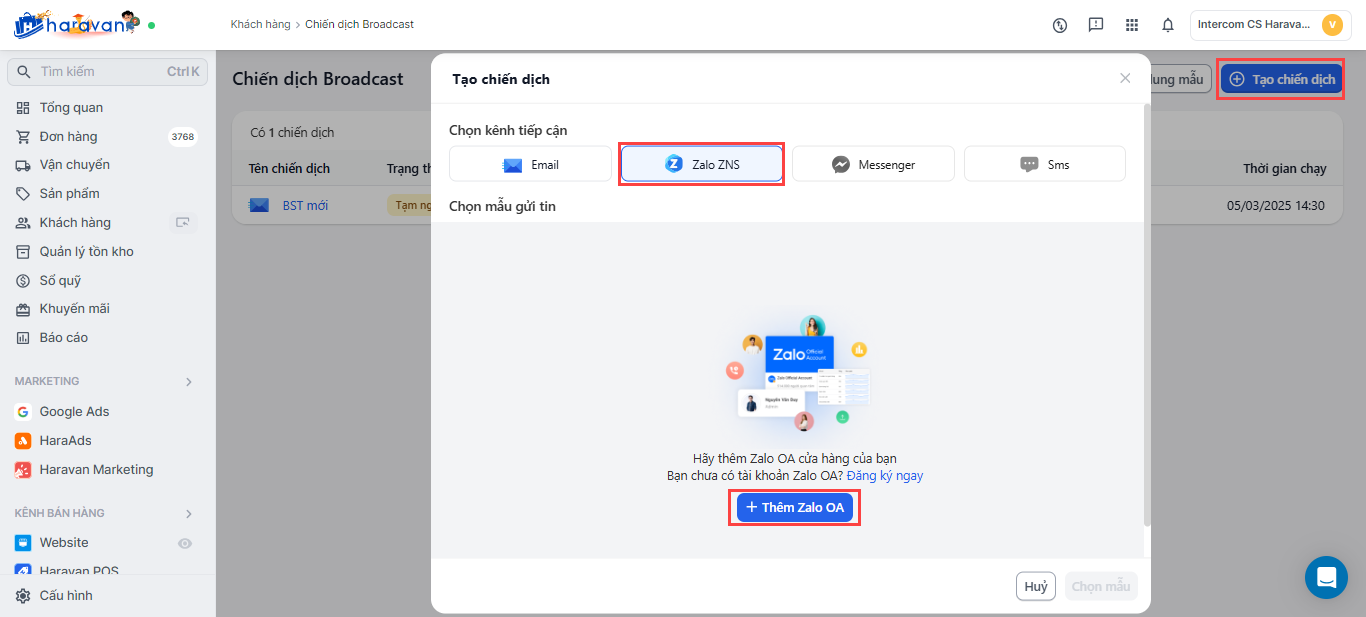Open the Đơn hàng orders section
The height and width of the screenshot is (617, 1366).
click(68, 136)
